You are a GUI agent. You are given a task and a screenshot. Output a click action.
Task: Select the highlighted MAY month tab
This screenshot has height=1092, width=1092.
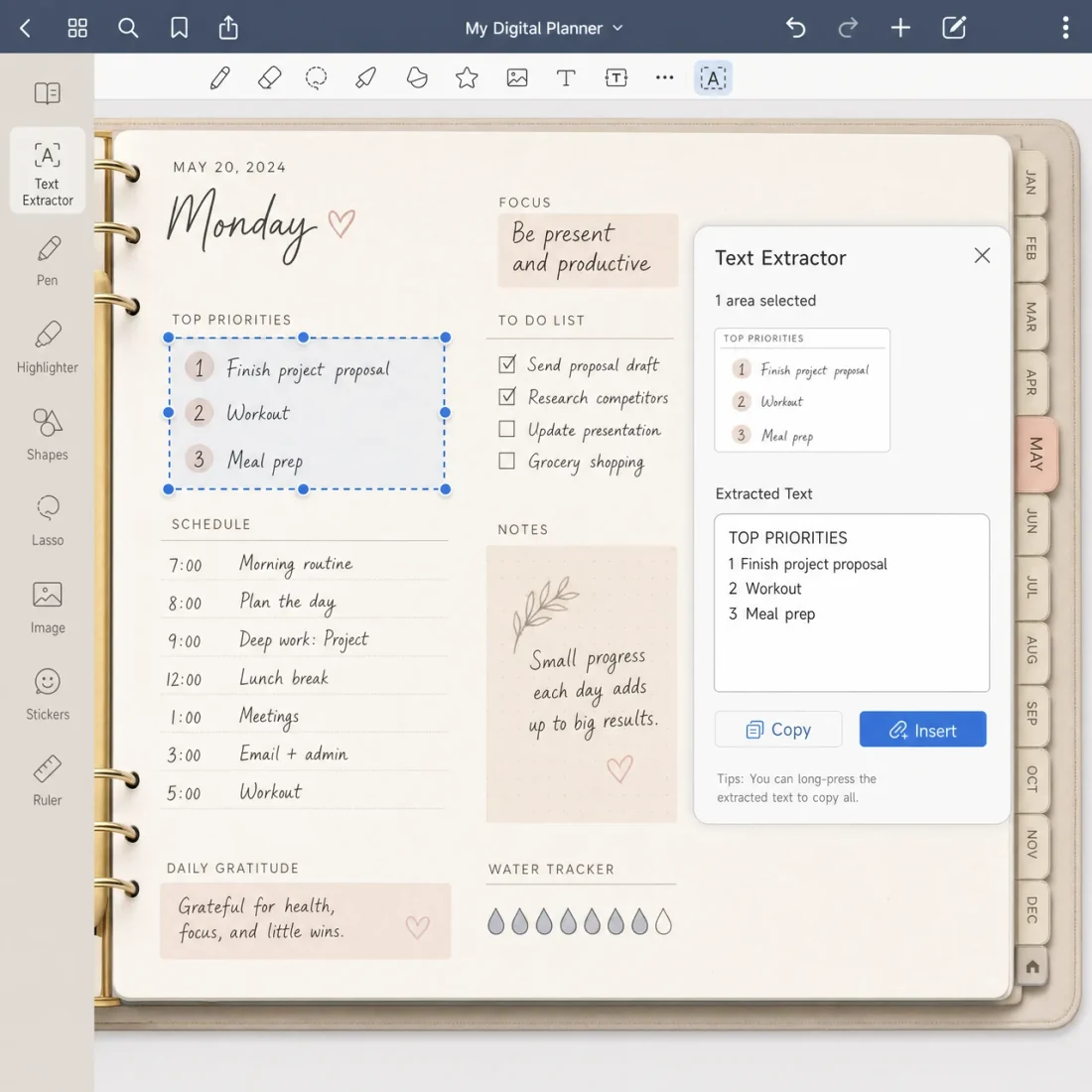[x=1036, y=454]
